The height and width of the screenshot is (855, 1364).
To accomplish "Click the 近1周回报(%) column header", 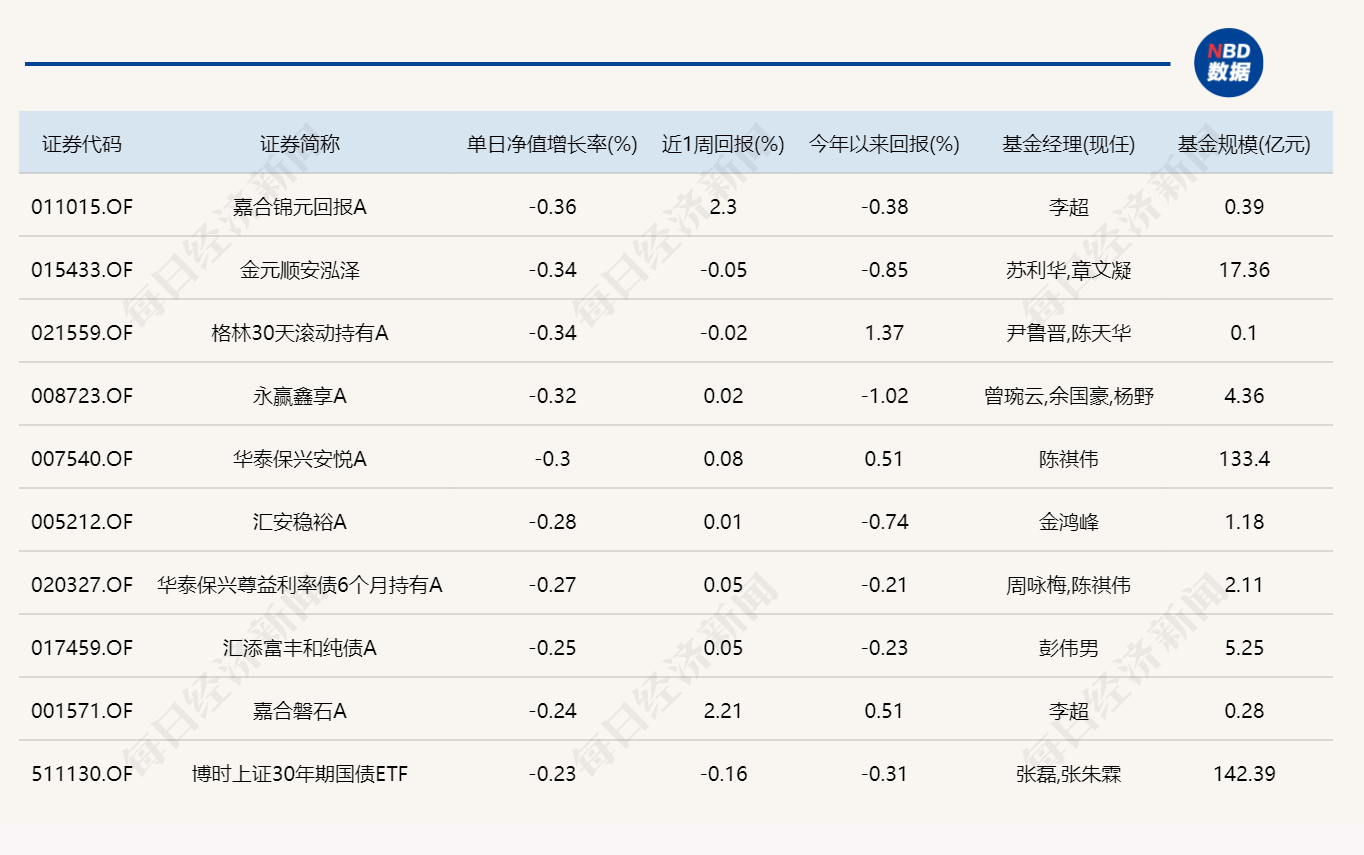I will point(723,144).
